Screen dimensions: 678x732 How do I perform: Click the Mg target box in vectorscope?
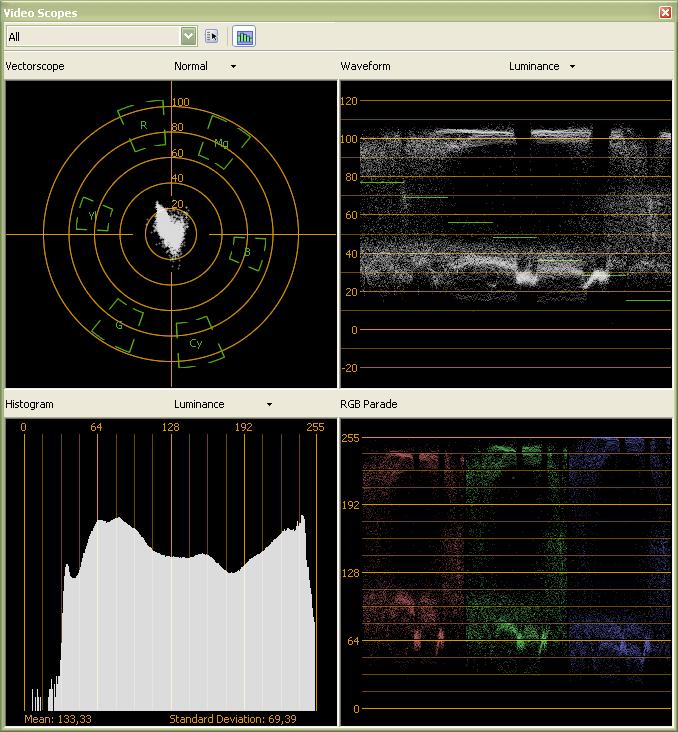coord(223,141)
